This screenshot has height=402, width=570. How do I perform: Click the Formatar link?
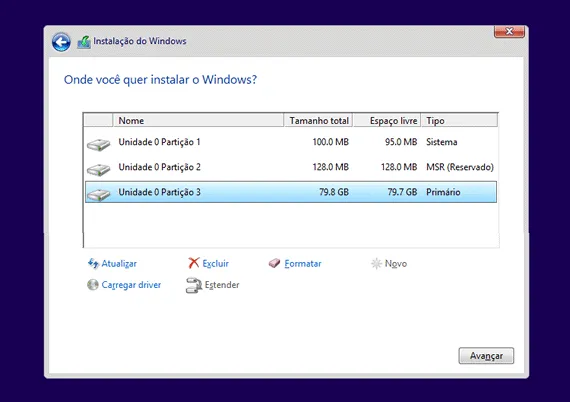[x=303, y=264]
